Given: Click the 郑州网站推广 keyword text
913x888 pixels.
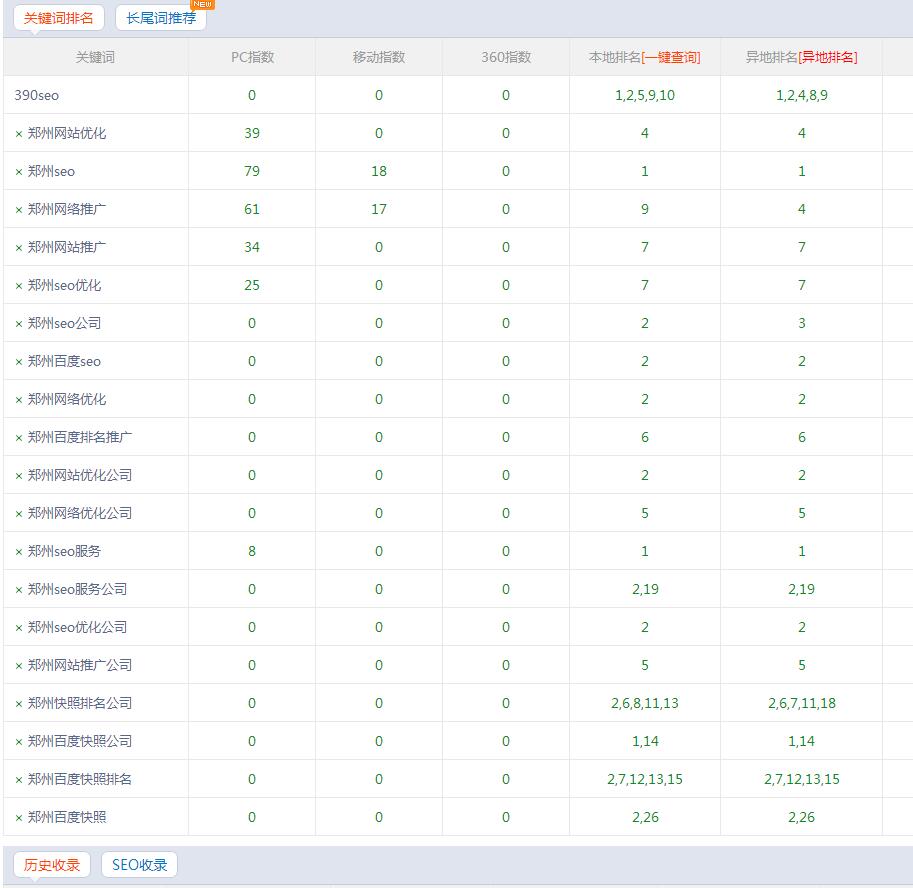Looking at the screenshot, I should (67, 248).
